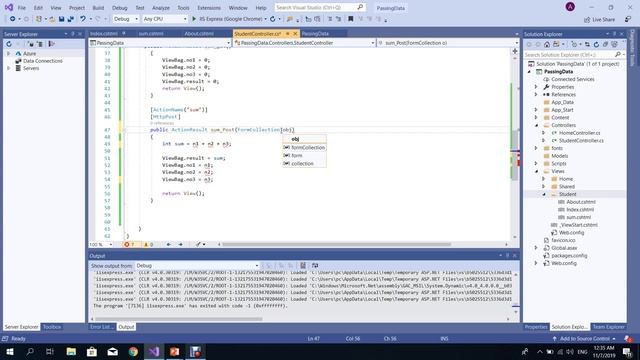Pin the Index.cshtml tab

click(x=124, y=33)
